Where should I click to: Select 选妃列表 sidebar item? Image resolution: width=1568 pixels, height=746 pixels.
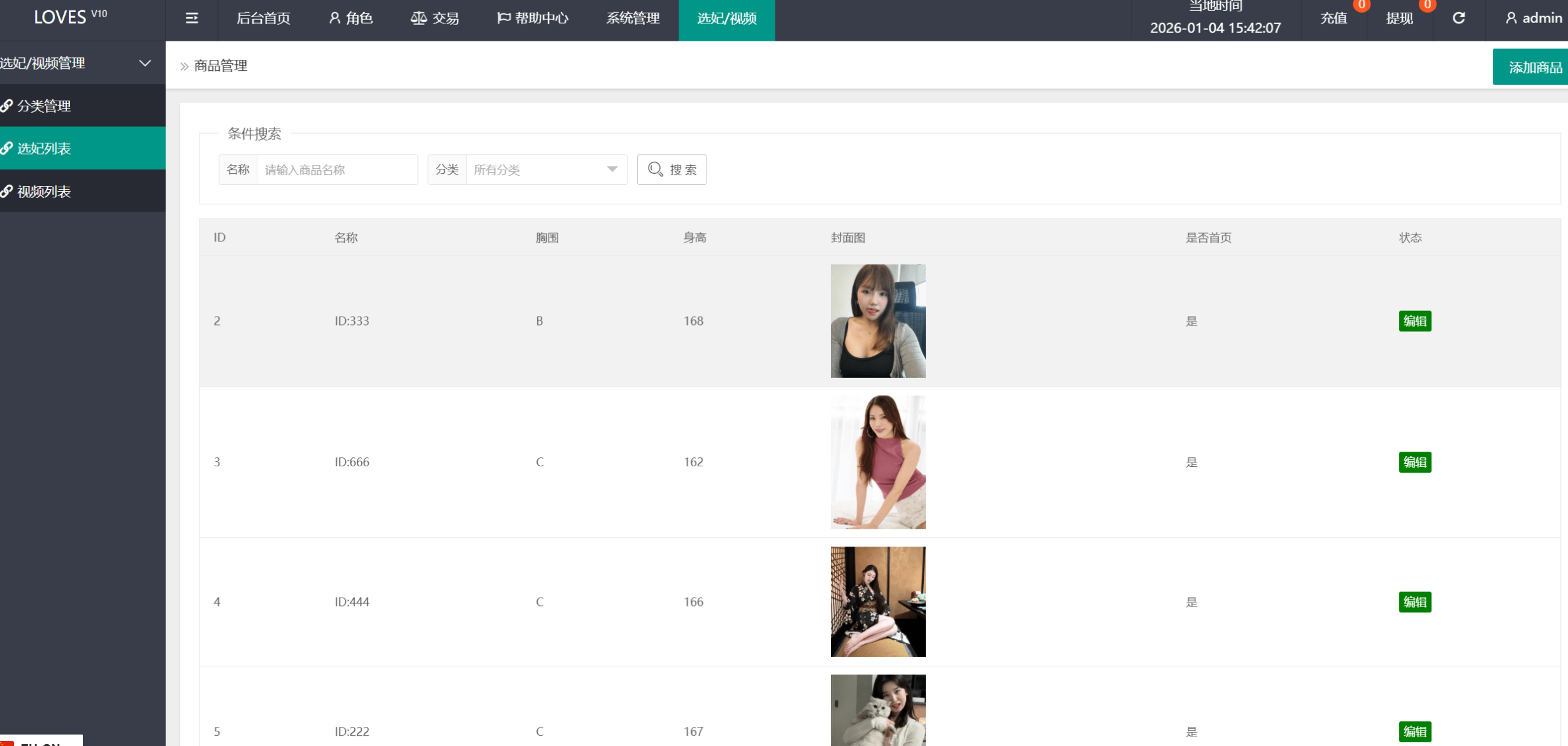point(44,148)
